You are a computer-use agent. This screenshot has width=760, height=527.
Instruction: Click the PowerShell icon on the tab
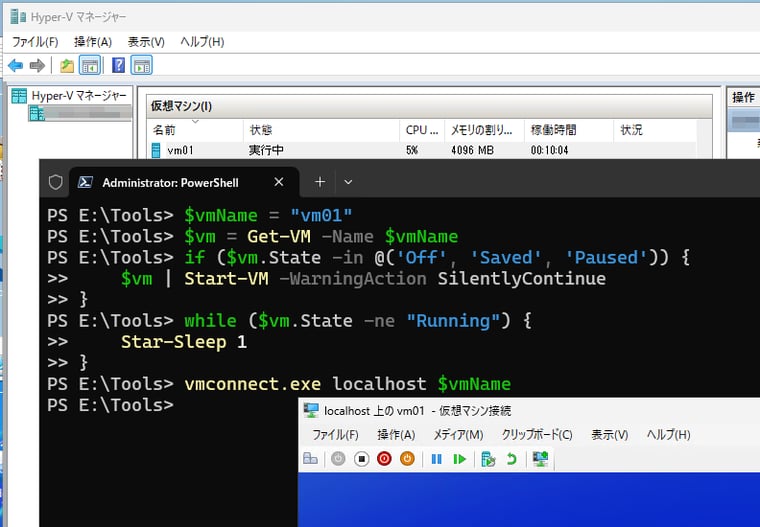click(x=86, y=182)
